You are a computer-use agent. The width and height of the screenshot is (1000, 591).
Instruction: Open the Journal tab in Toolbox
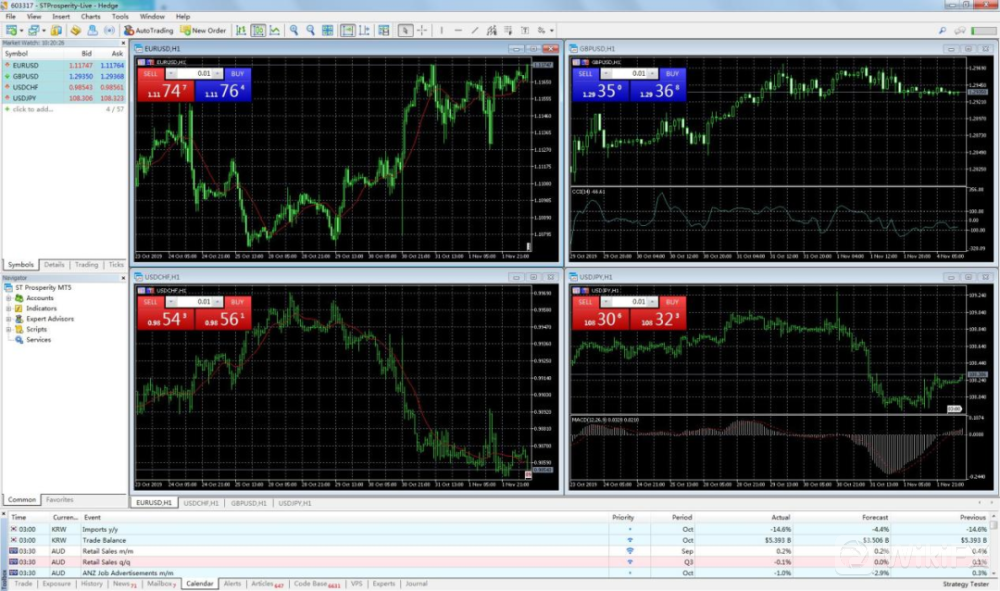[x=416, y=583]
